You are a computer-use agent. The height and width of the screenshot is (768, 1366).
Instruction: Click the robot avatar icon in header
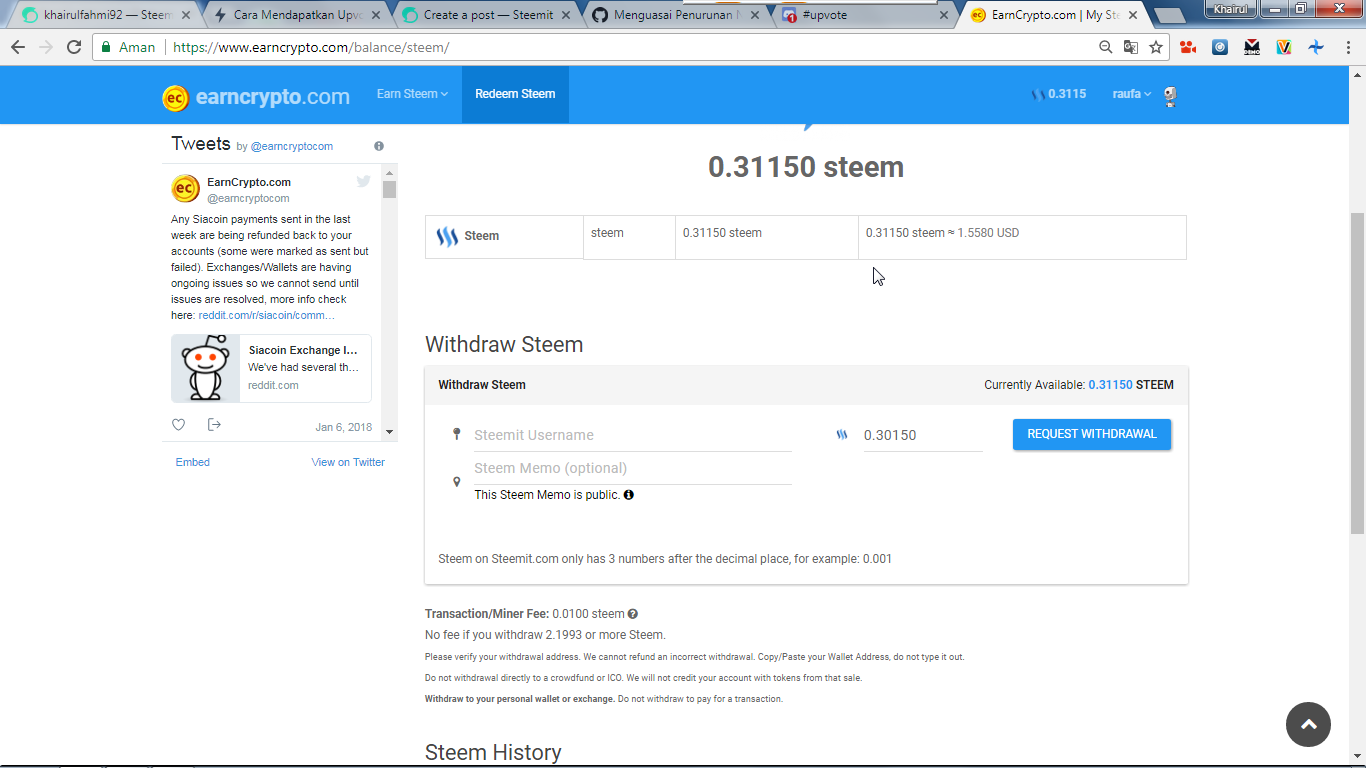tap(1170, 96)
